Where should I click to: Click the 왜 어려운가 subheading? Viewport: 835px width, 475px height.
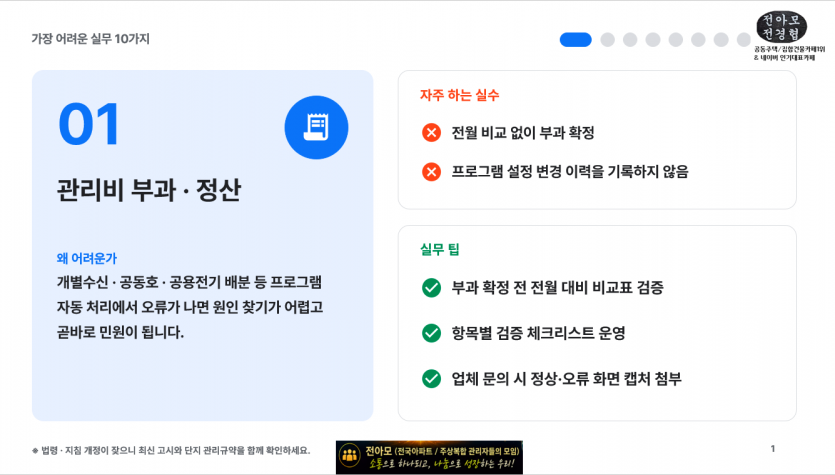click(87, 258)
